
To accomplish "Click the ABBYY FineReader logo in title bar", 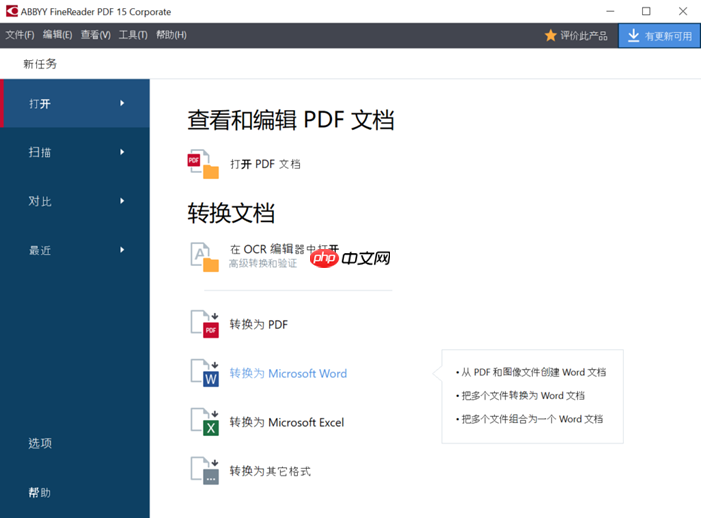I will click(12, 11).
